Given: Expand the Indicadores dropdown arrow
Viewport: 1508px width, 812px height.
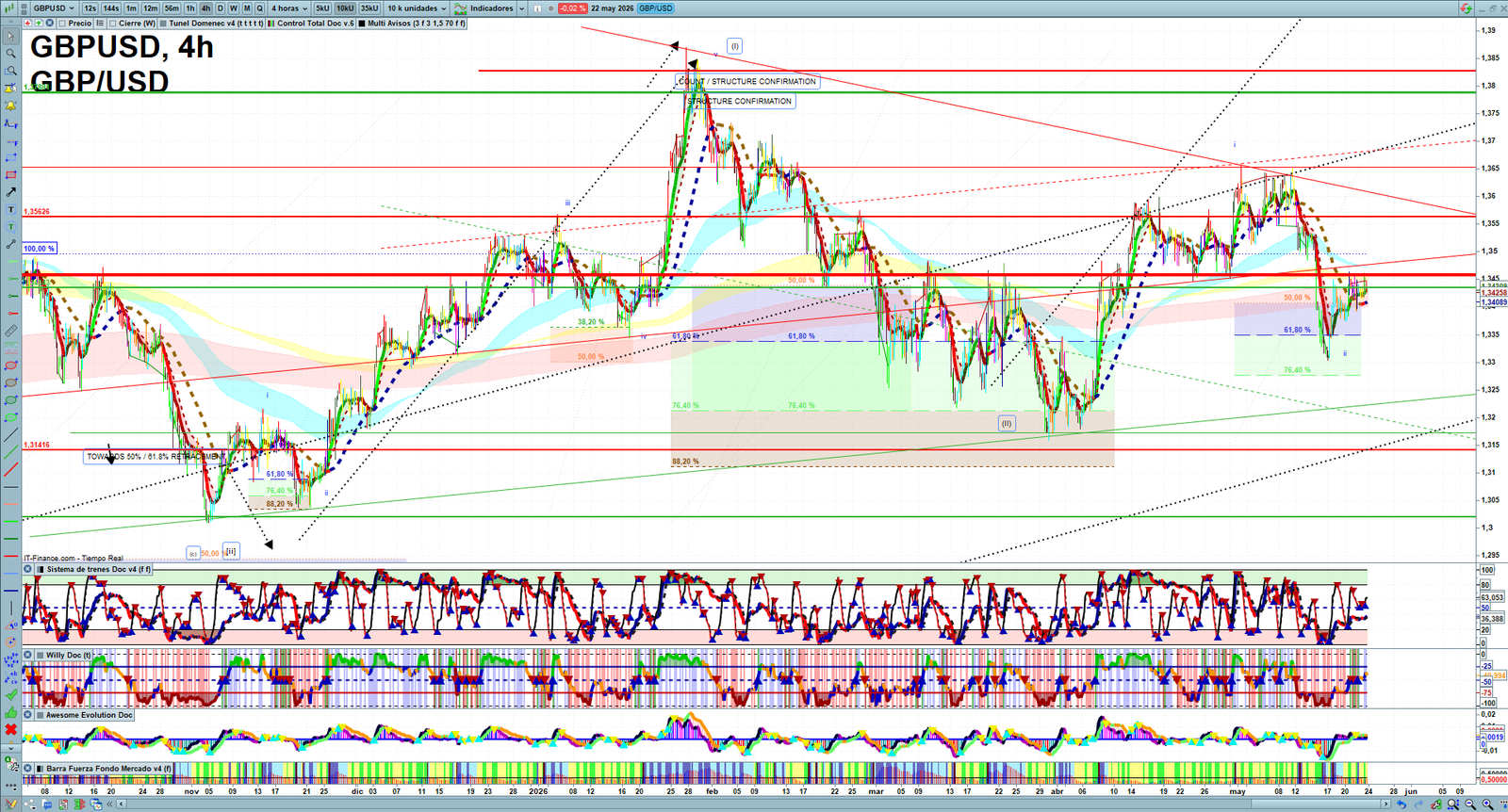Looking at the screenshot, I should click(x=521, y=8).
